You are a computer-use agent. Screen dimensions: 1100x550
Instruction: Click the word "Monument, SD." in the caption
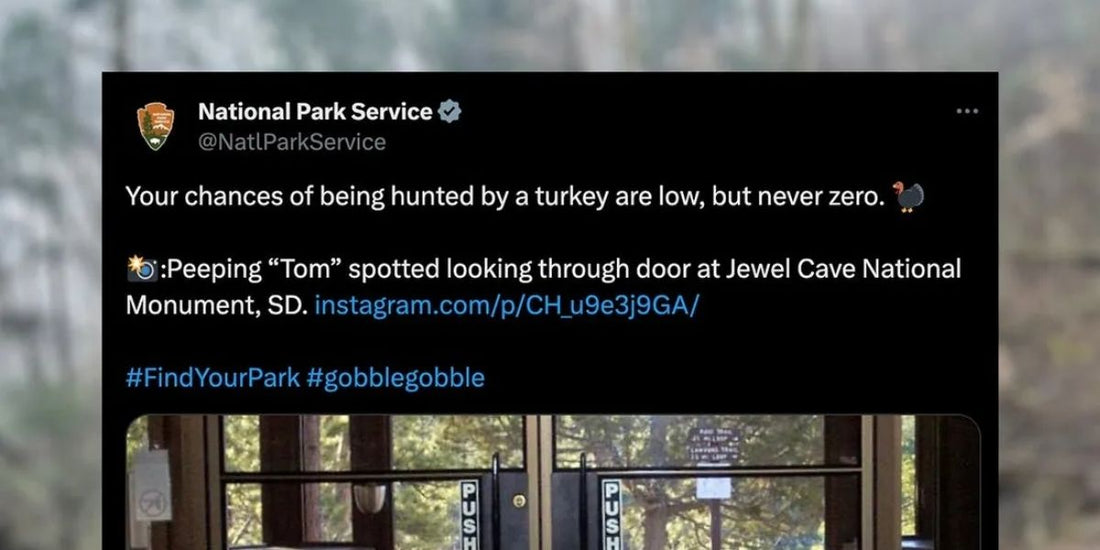215,305
